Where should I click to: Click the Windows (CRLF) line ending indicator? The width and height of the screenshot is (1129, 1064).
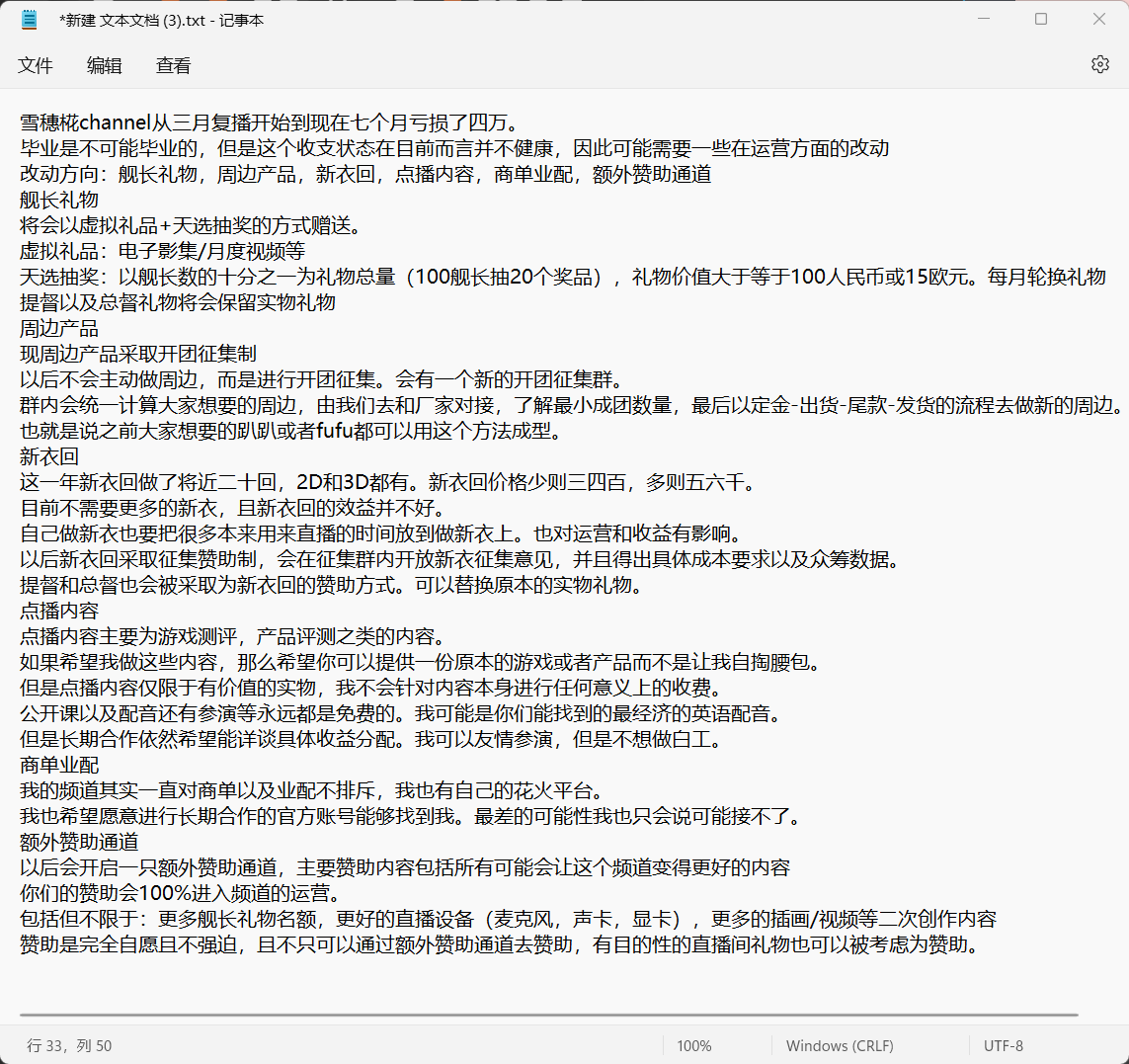(840, 1045)
